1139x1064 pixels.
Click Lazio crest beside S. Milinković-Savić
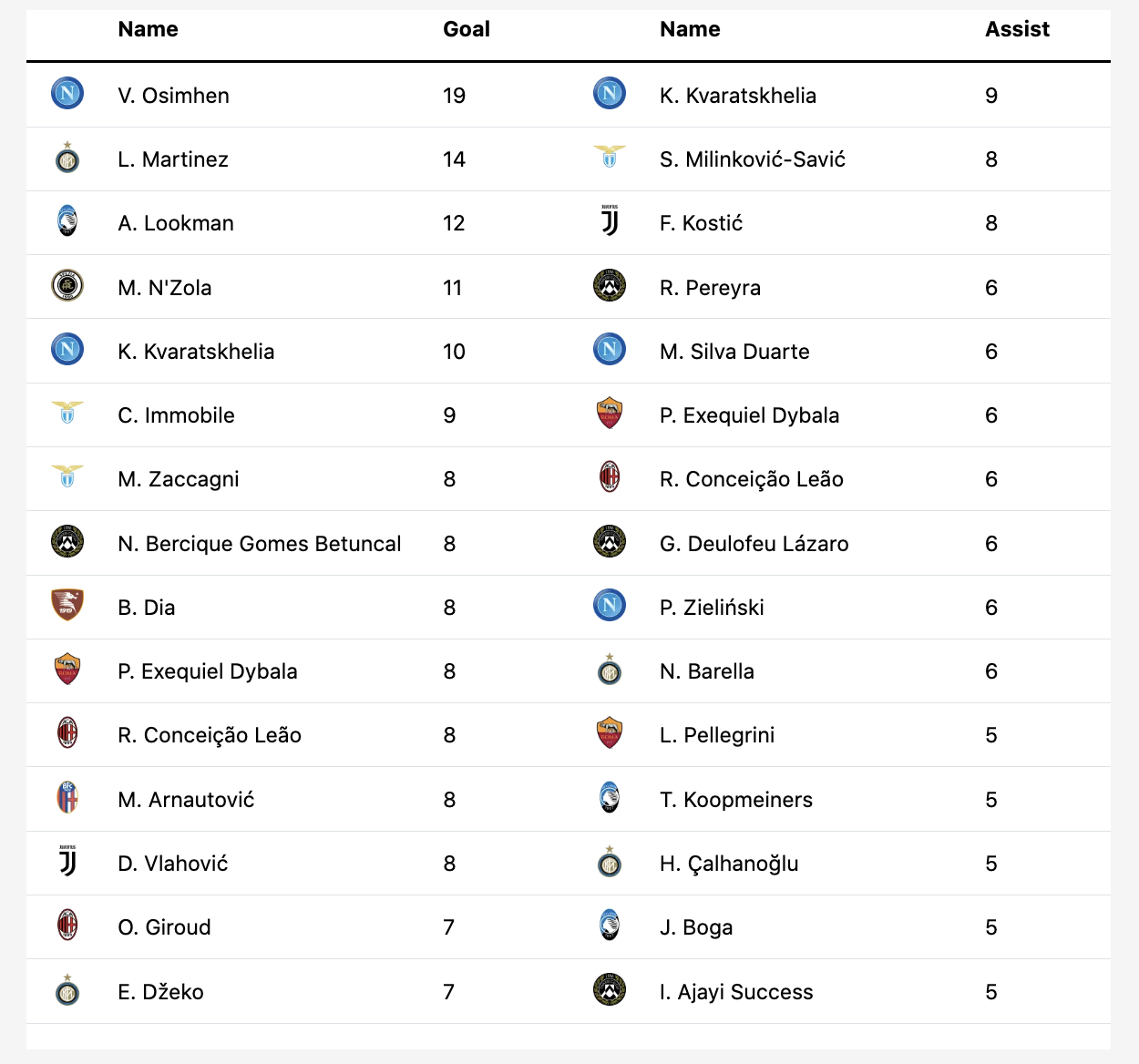(610, 157)
